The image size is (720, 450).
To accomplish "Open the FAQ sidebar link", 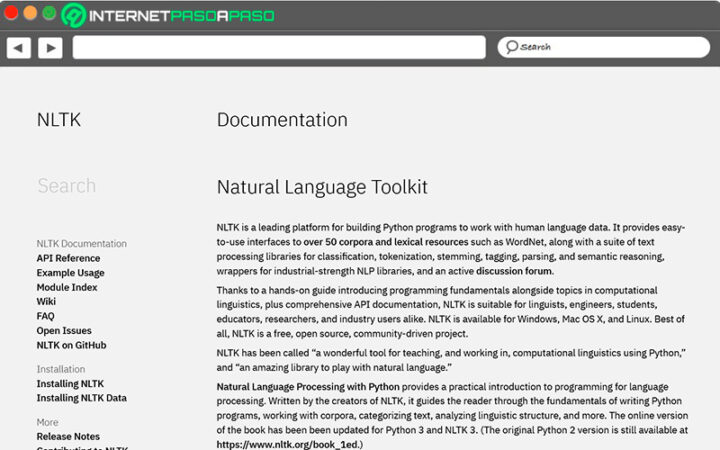I will click(46, 316).
